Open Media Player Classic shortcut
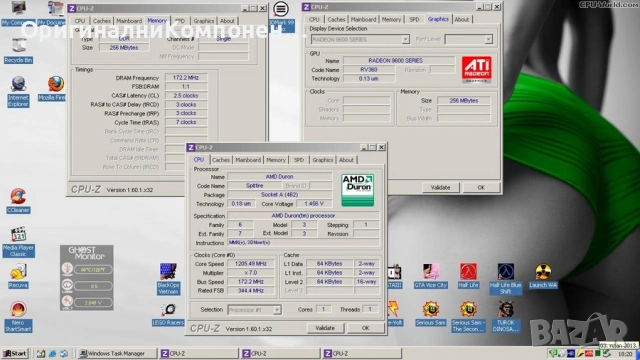 click(18, 242)
